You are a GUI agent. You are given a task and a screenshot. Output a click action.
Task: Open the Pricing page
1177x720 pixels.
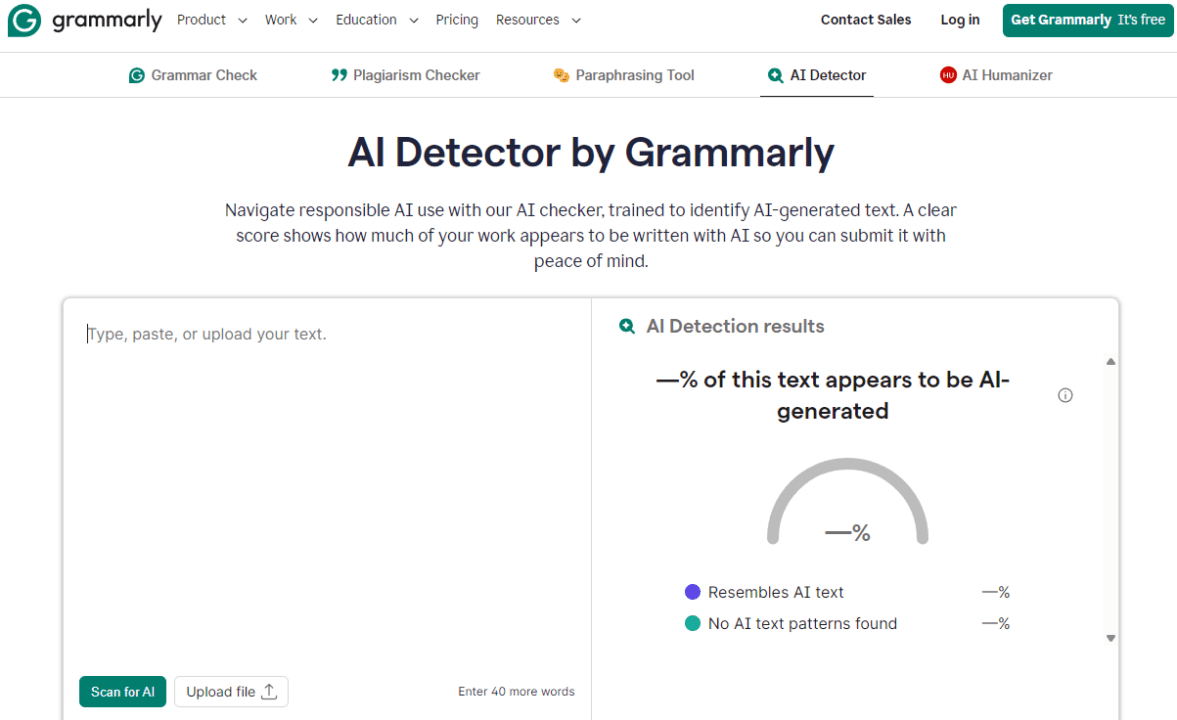[457, 19]
